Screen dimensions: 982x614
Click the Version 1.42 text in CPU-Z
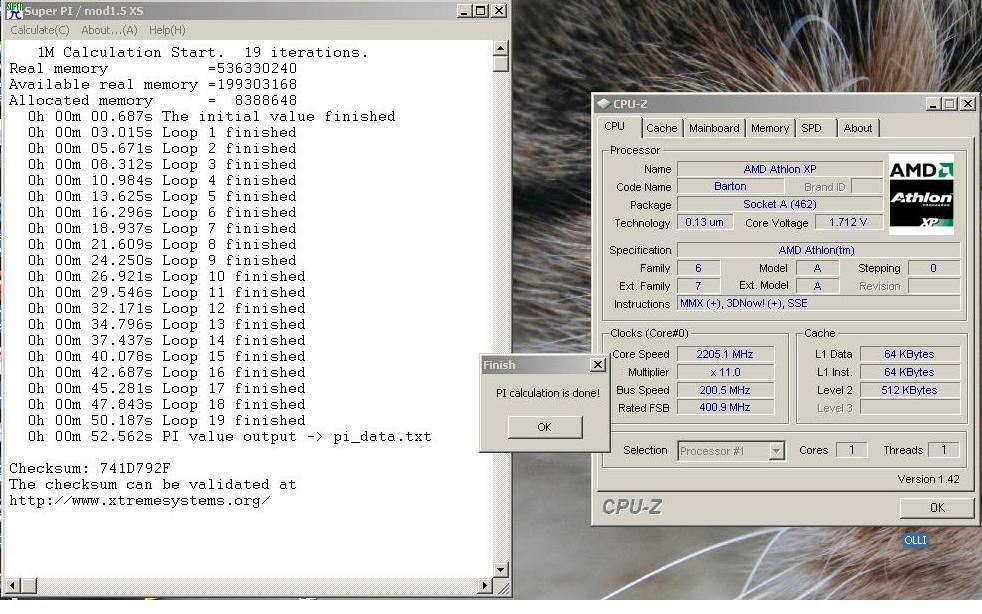[928, 479]
